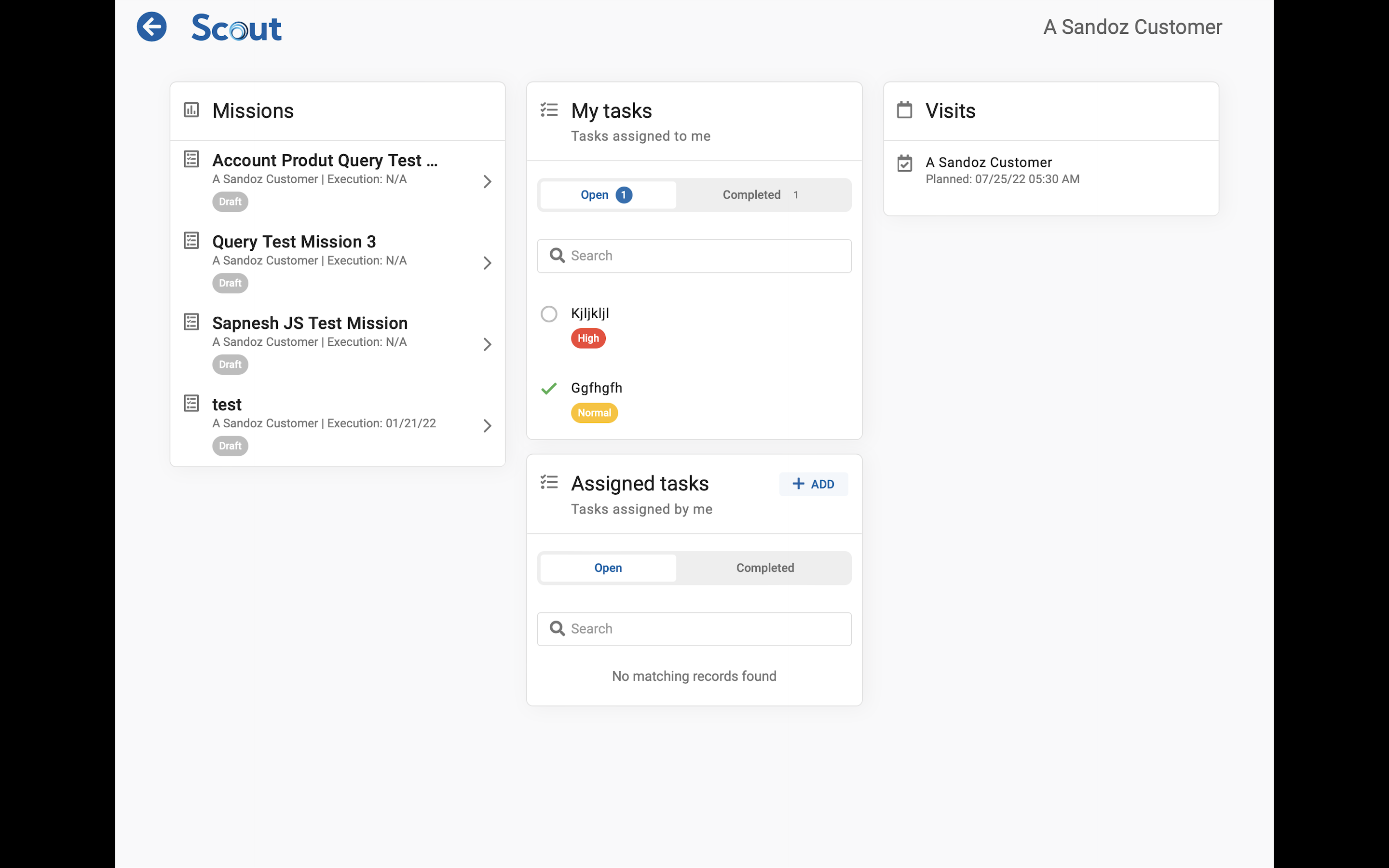Toggle the green checkmark on Ggfhgfh
This screenshot has width=1389, height=868.
(549, 389)
